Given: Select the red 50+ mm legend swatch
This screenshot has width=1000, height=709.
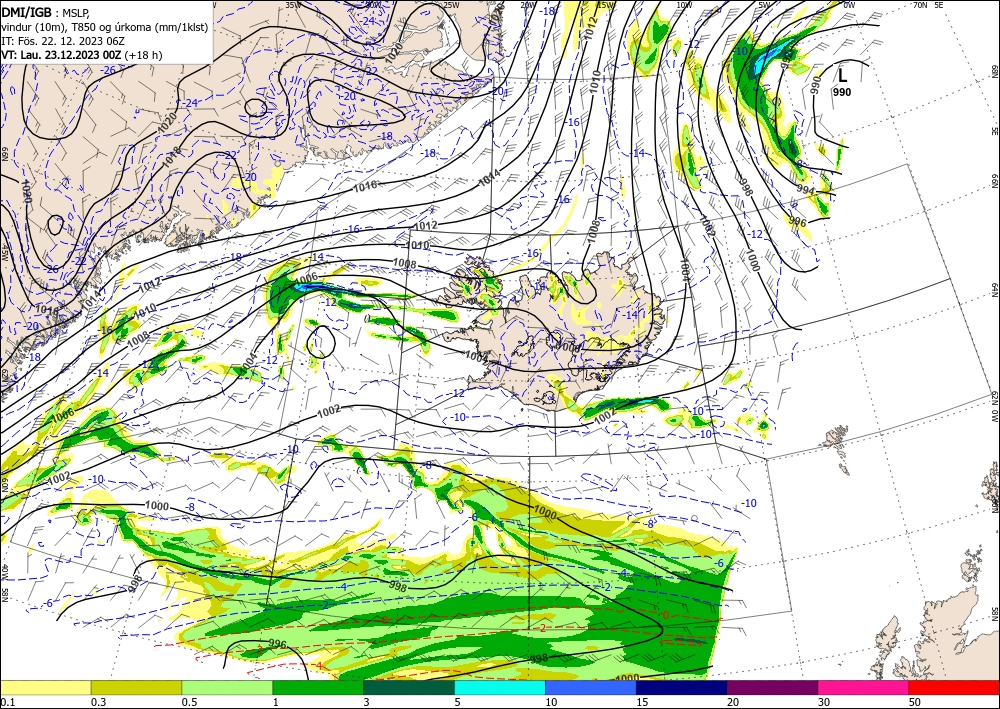Looking at the screenshot, I should (954, 687).
